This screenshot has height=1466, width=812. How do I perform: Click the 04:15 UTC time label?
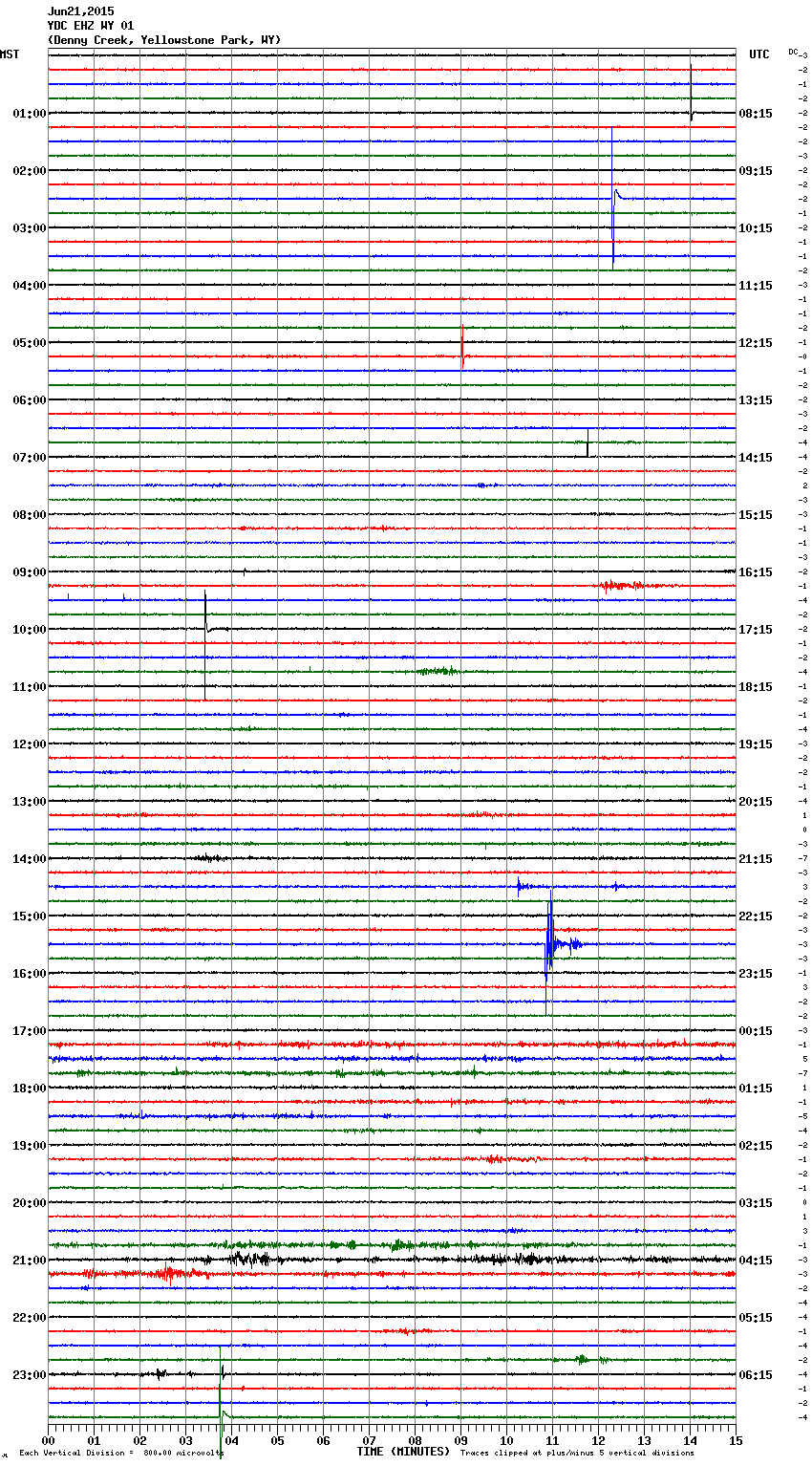pyautogui.click(x=756, y=1261)
